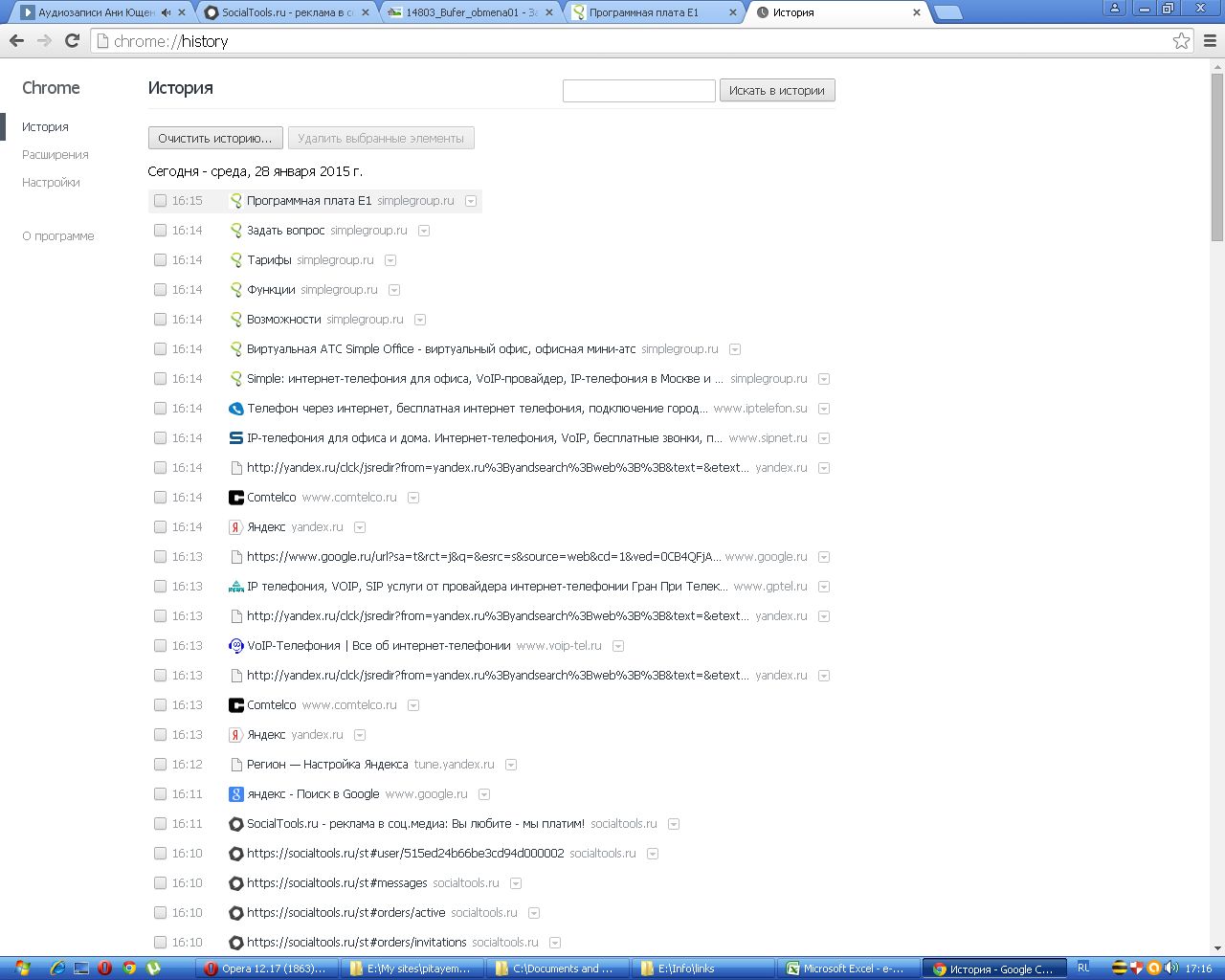Click the Chrome user profile icon

1115,8
